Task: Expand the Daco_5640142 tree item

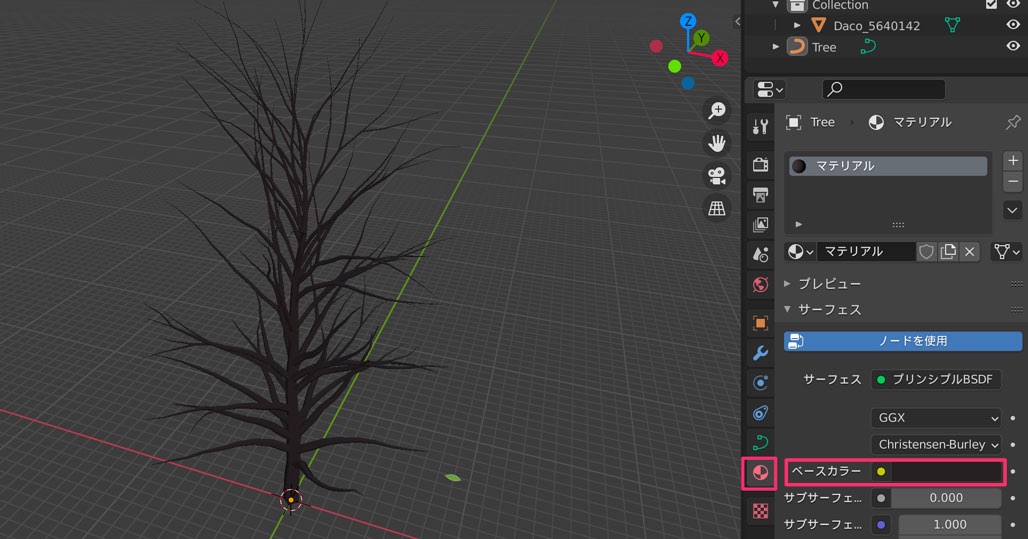Action: point(797,26)
